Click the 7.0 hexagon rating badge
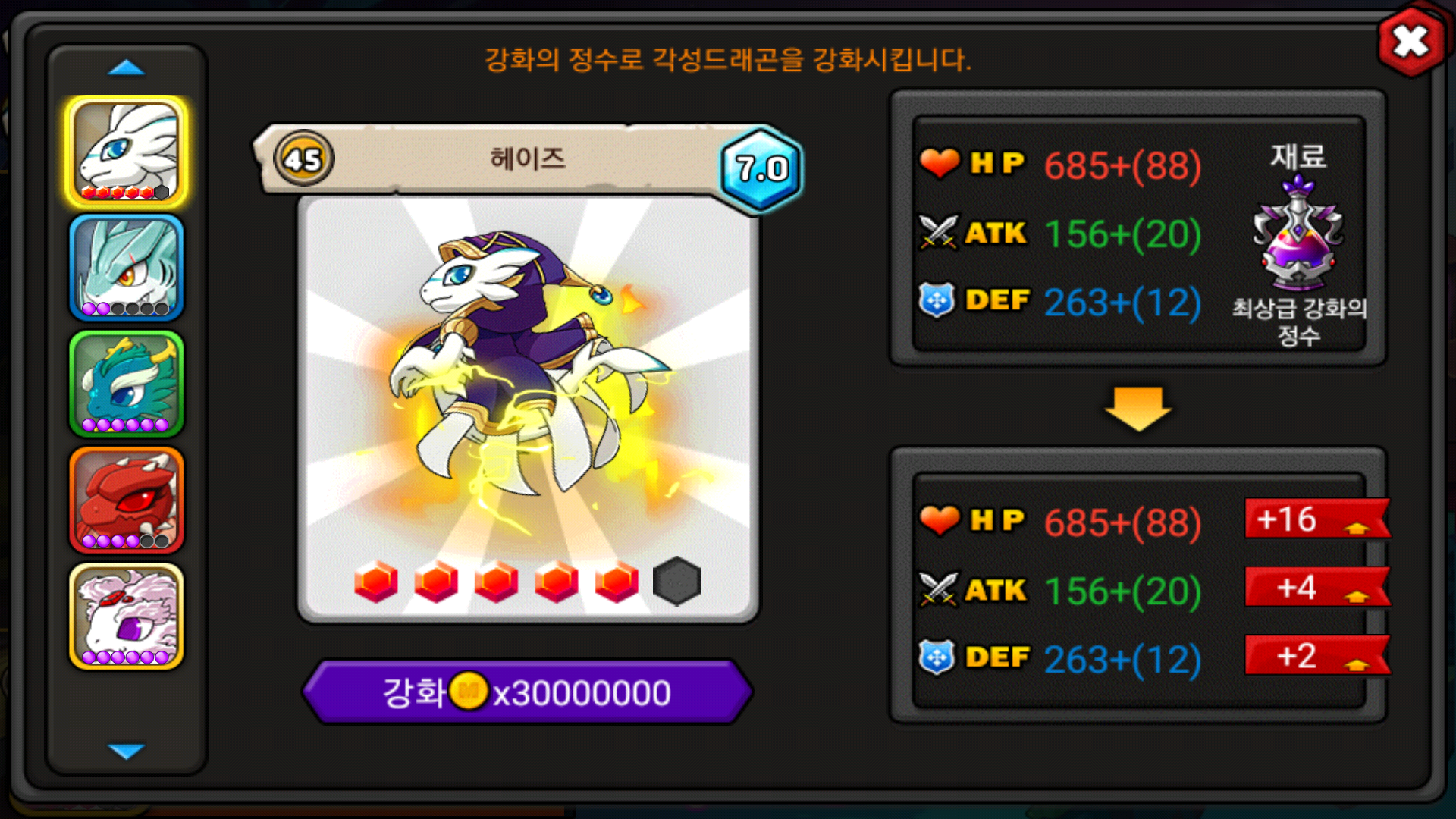 tap(761, 168)
